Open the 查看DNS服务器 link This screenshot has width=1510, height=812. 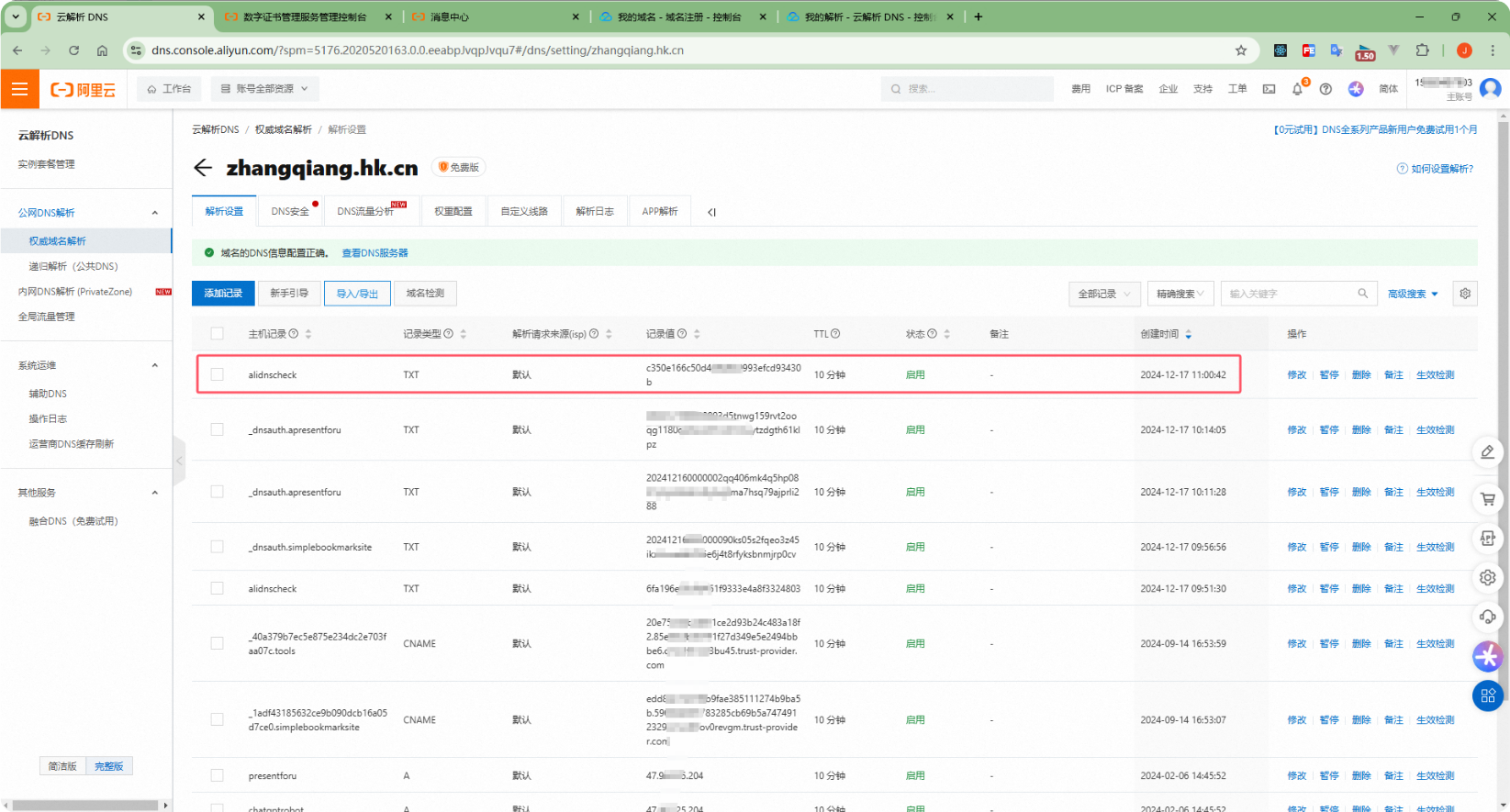pyautogui.click(x=375, y=253)
